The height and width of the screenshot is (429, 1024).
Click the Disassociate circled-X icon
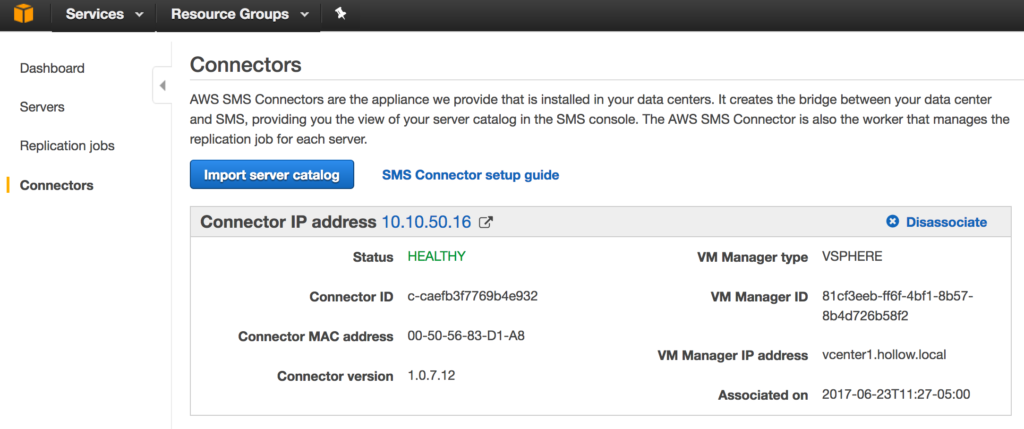tap(892, 222)
